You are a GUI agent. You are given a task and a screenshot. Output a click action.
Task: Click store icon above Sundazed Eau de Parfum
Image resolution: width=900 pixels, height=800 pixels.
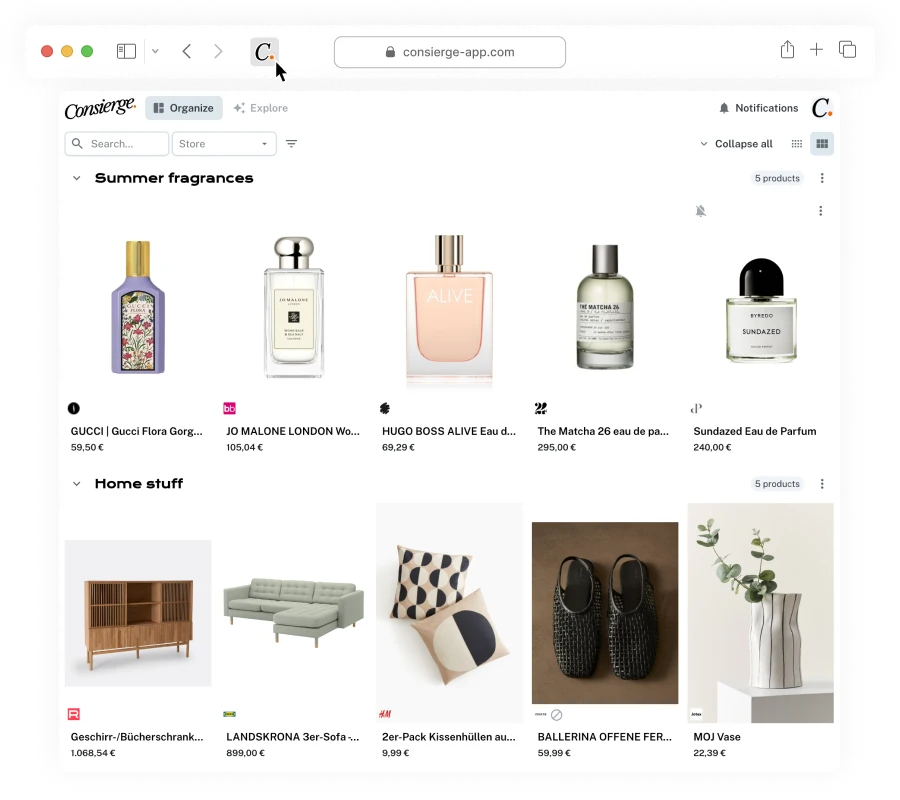pos(696,408)
